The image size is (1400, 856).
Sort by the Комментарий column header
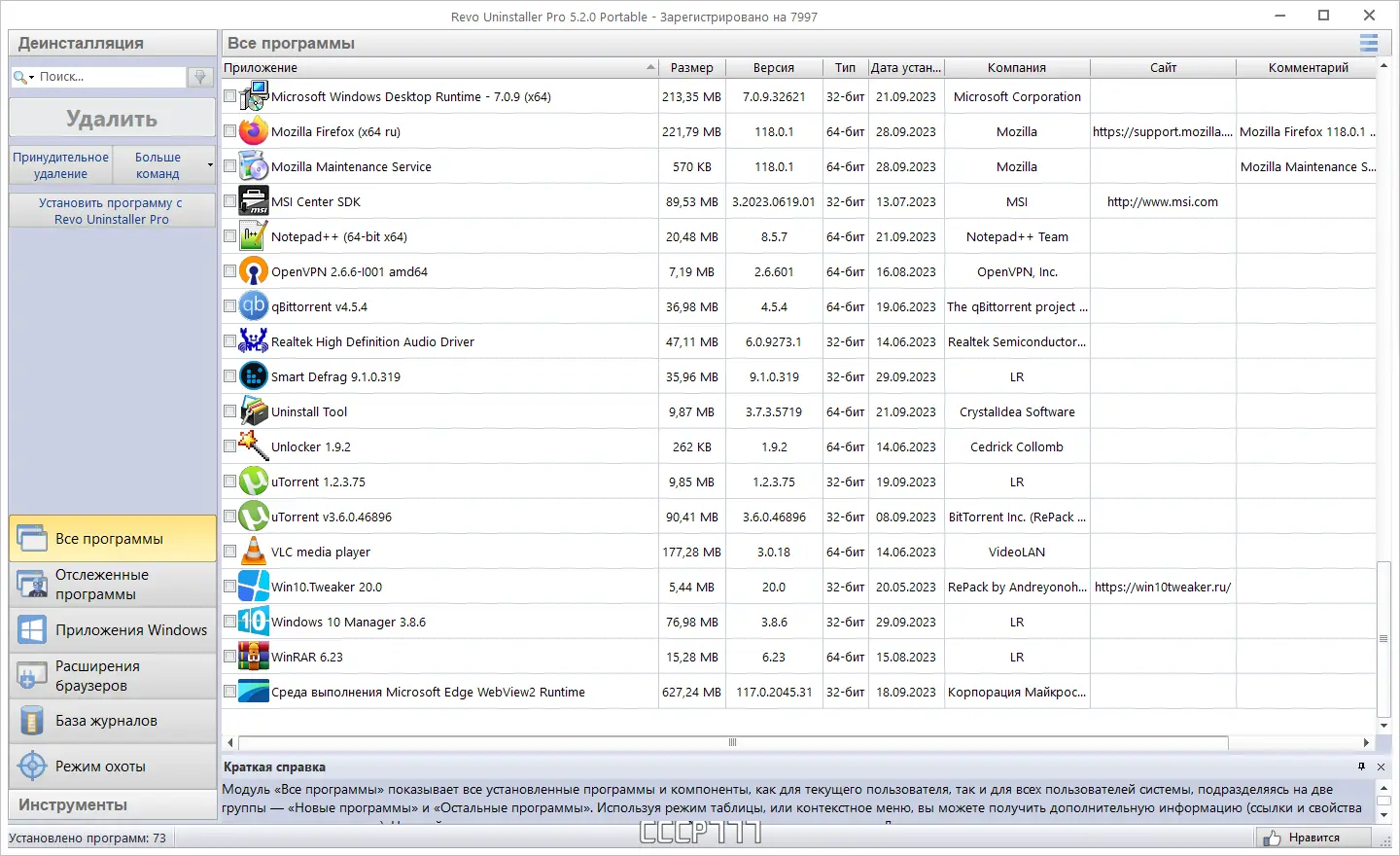[x=1308, y=68]
